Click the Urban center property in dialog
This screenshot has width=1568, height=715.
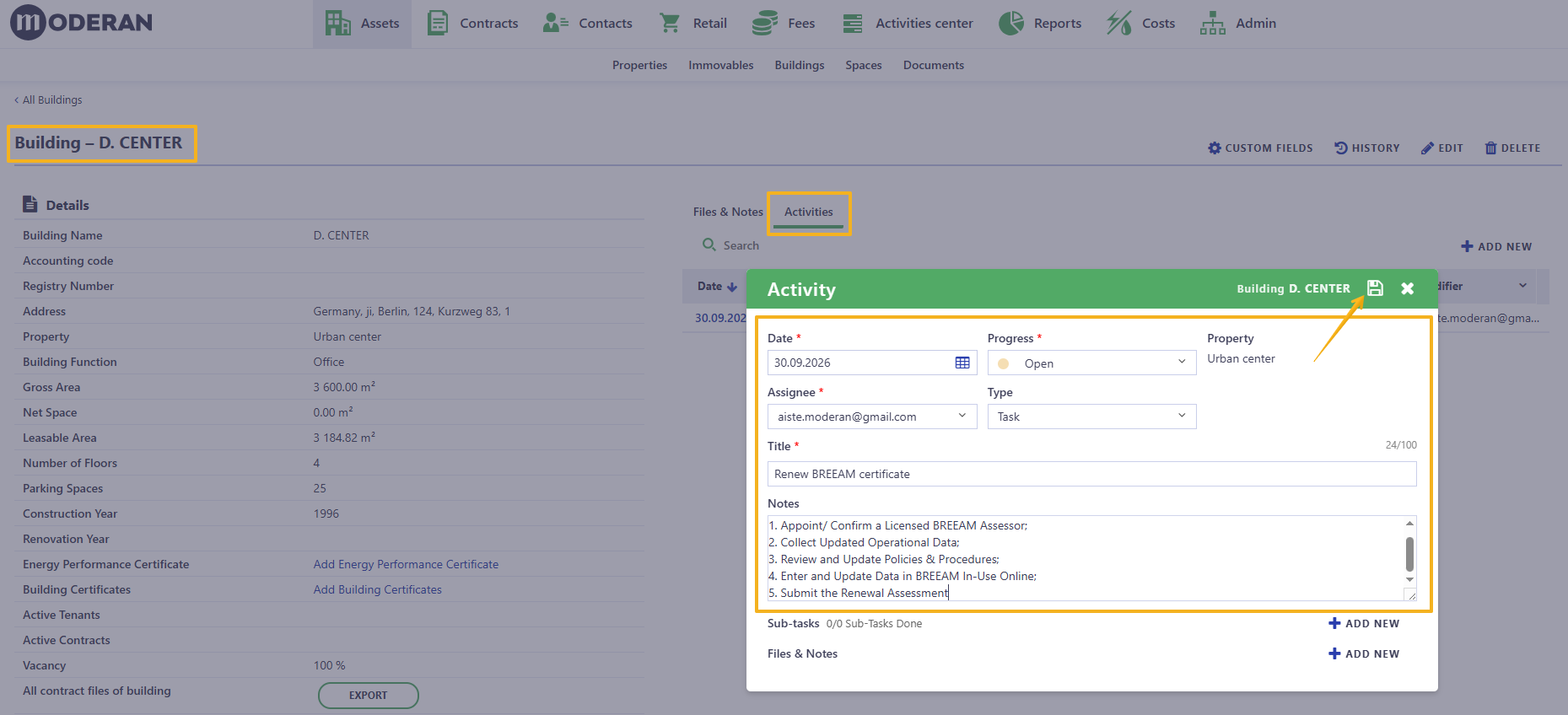[x=1241, y=358]
